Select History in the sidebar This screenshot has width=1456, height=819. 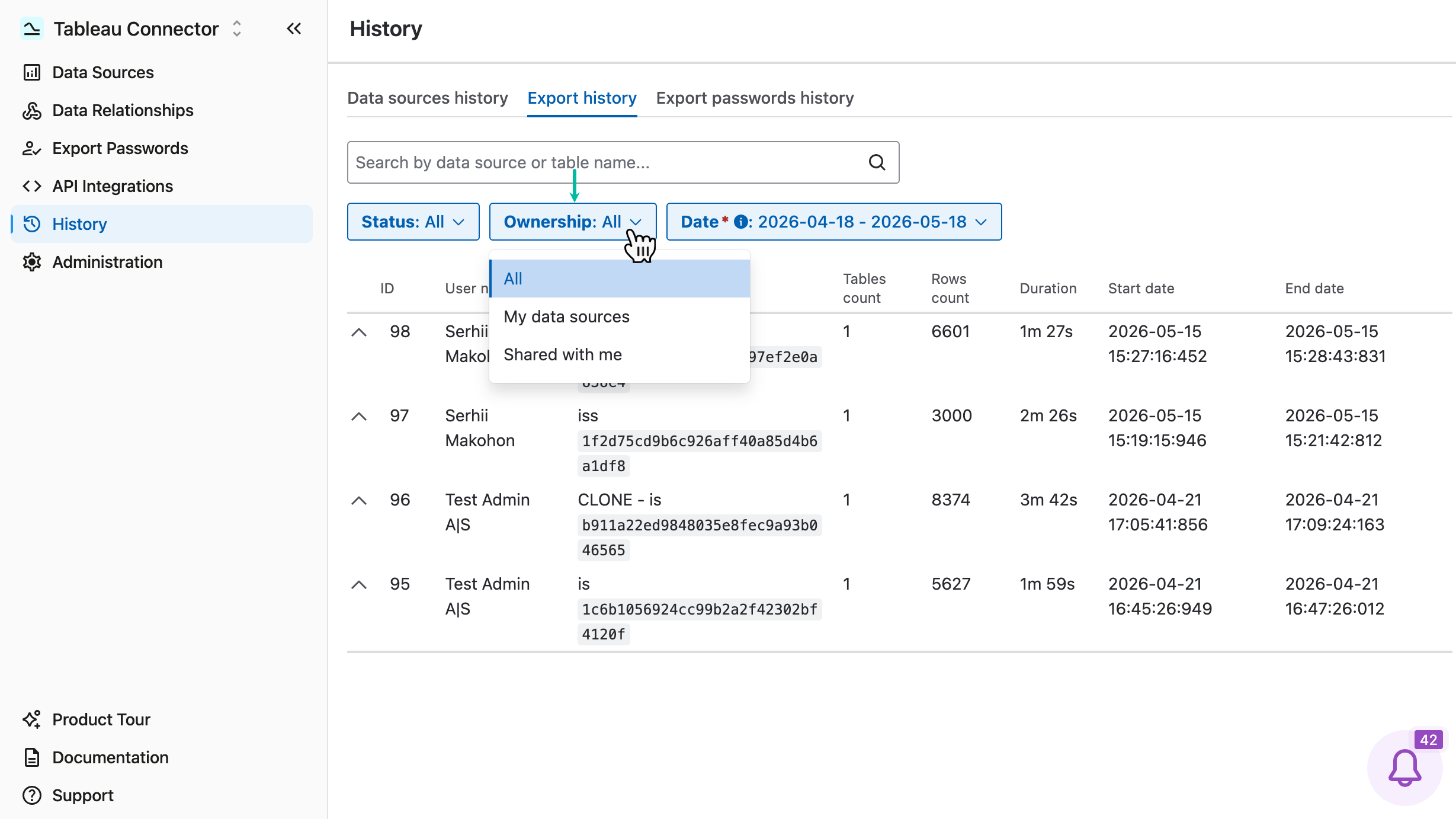click(x=161, y=224)
